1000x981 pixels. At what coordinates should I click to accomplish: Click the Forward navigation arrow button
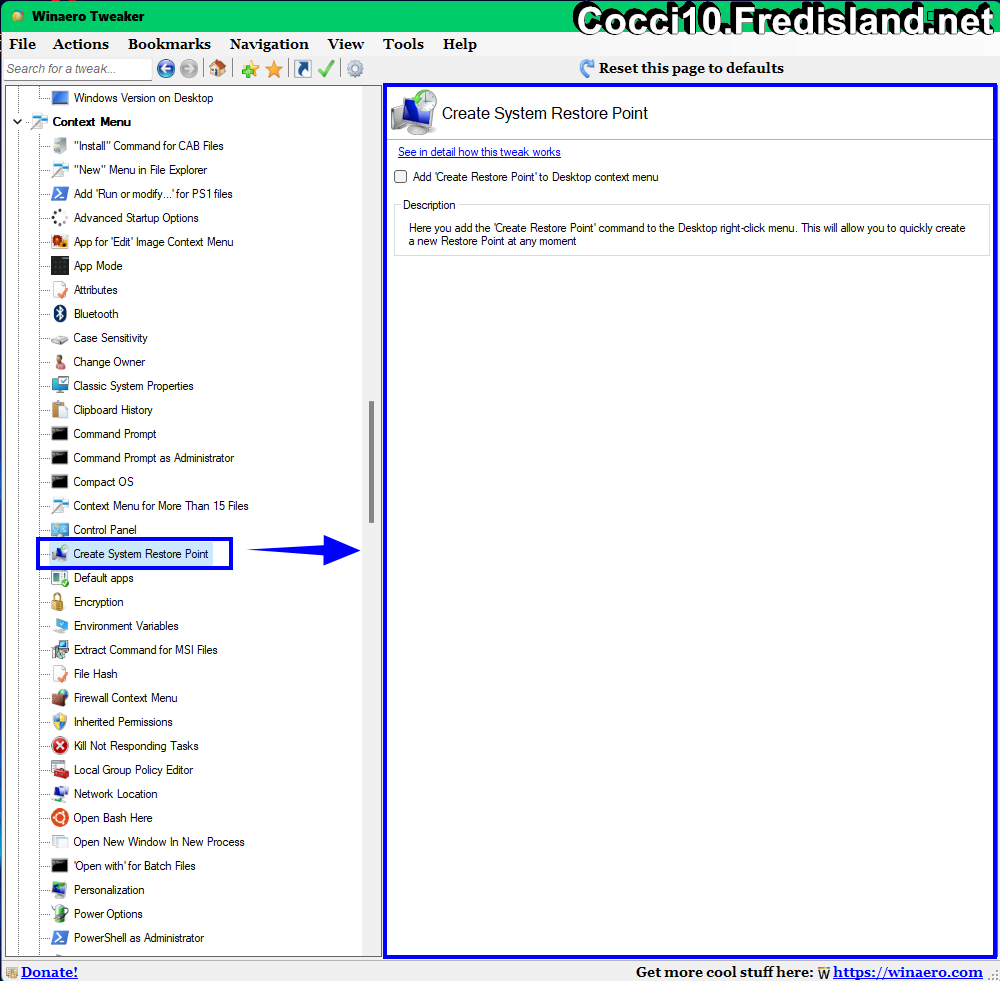(189, 68)
